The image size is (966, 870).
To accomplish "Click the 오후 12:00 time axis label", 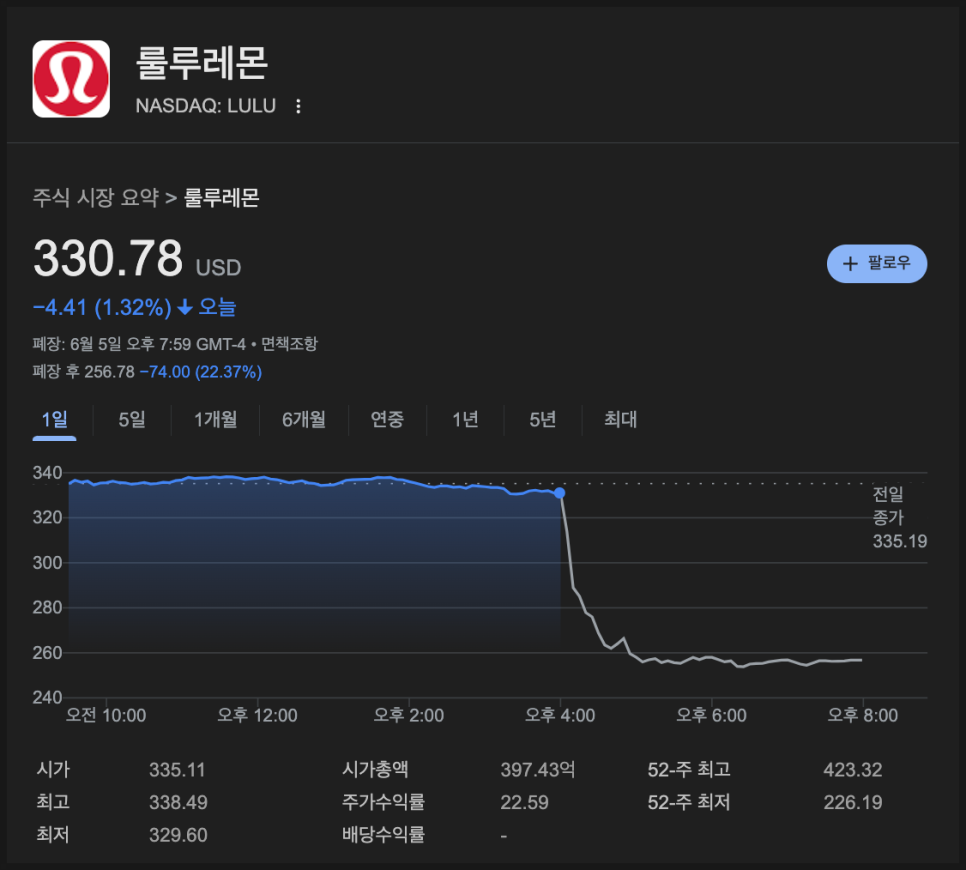I will click(258, 715).
